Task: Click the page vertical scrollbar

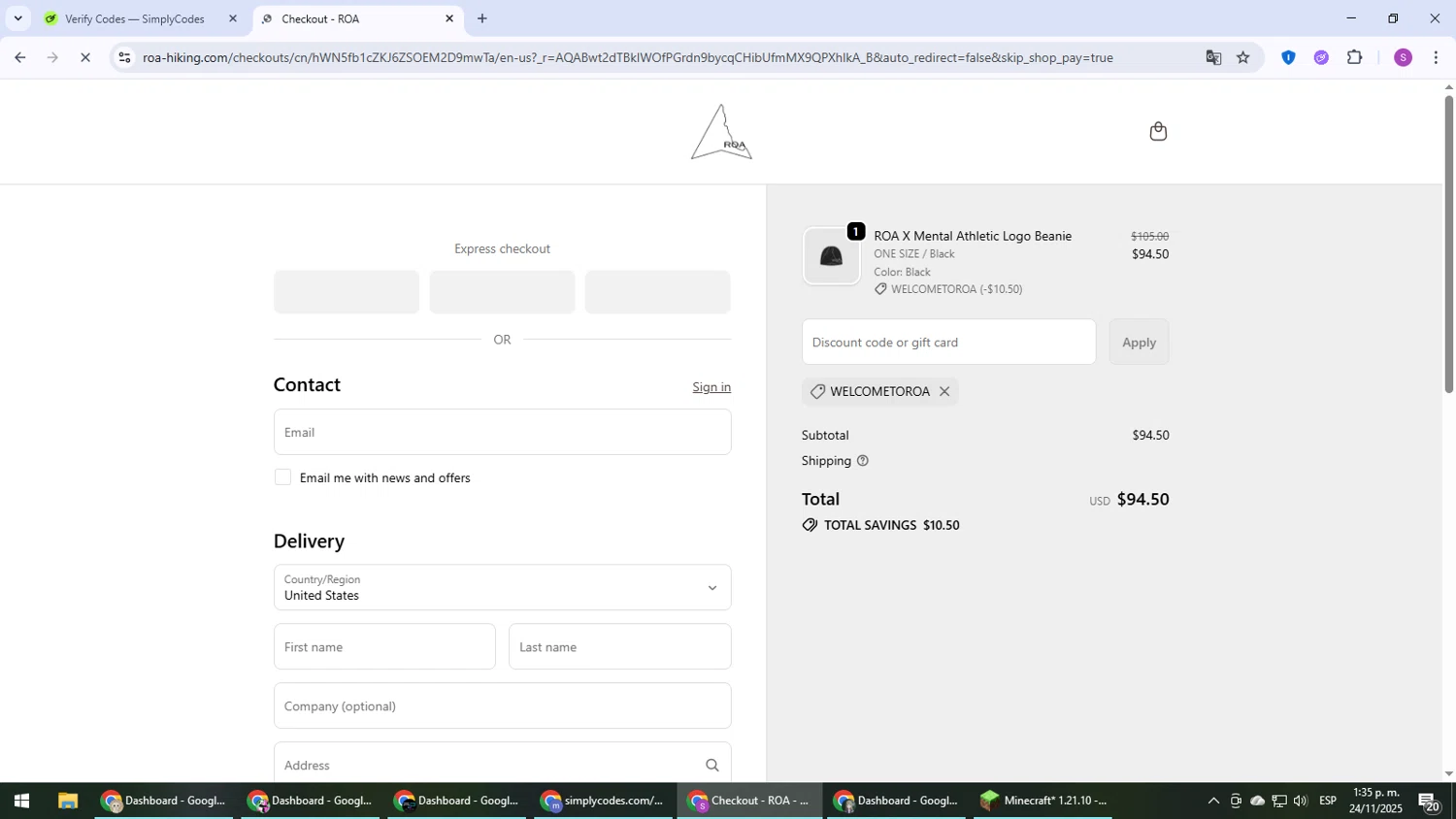Action: tap(1448, 244)
